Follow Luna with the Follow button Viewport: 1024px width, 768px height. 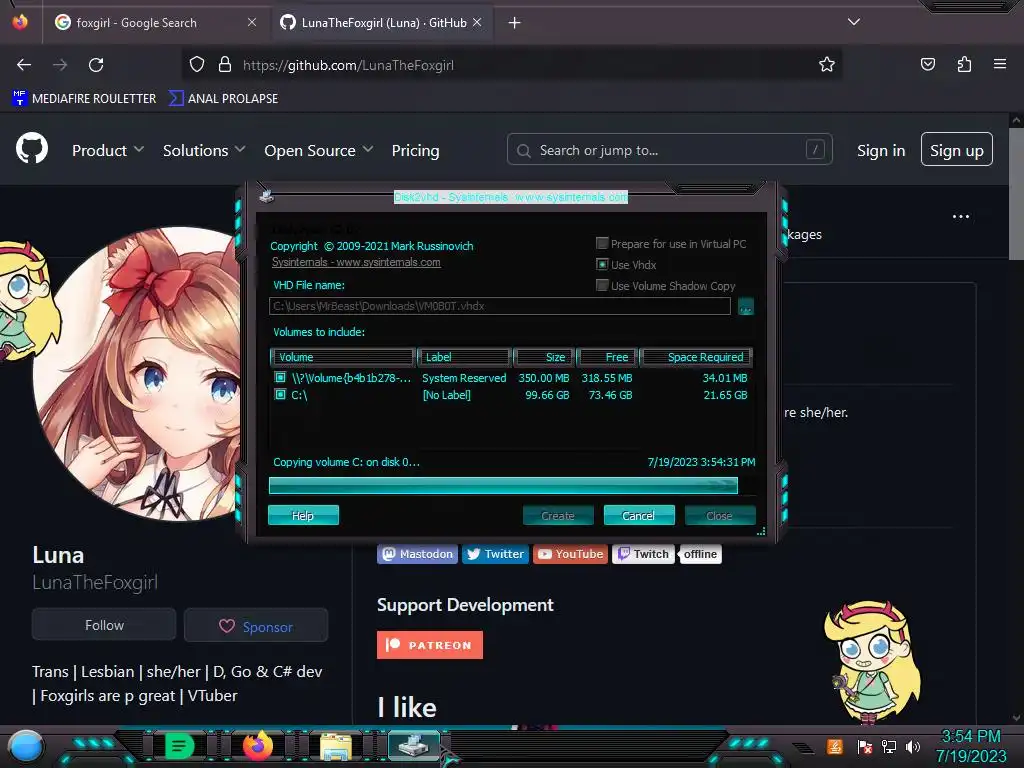coord(104,625)
